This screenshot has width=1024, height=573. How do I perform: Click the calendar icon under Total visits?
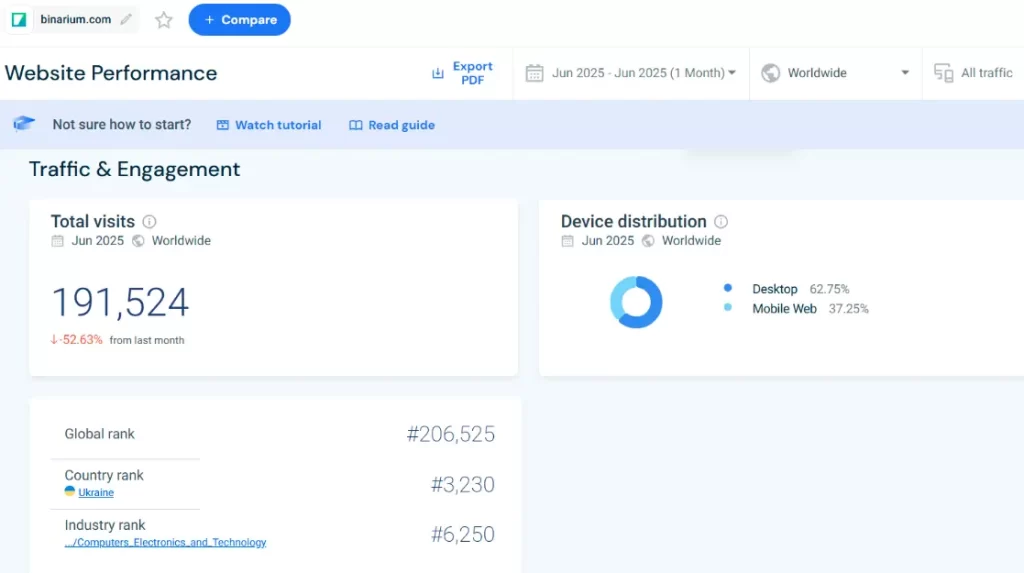[x=57, y=241]
